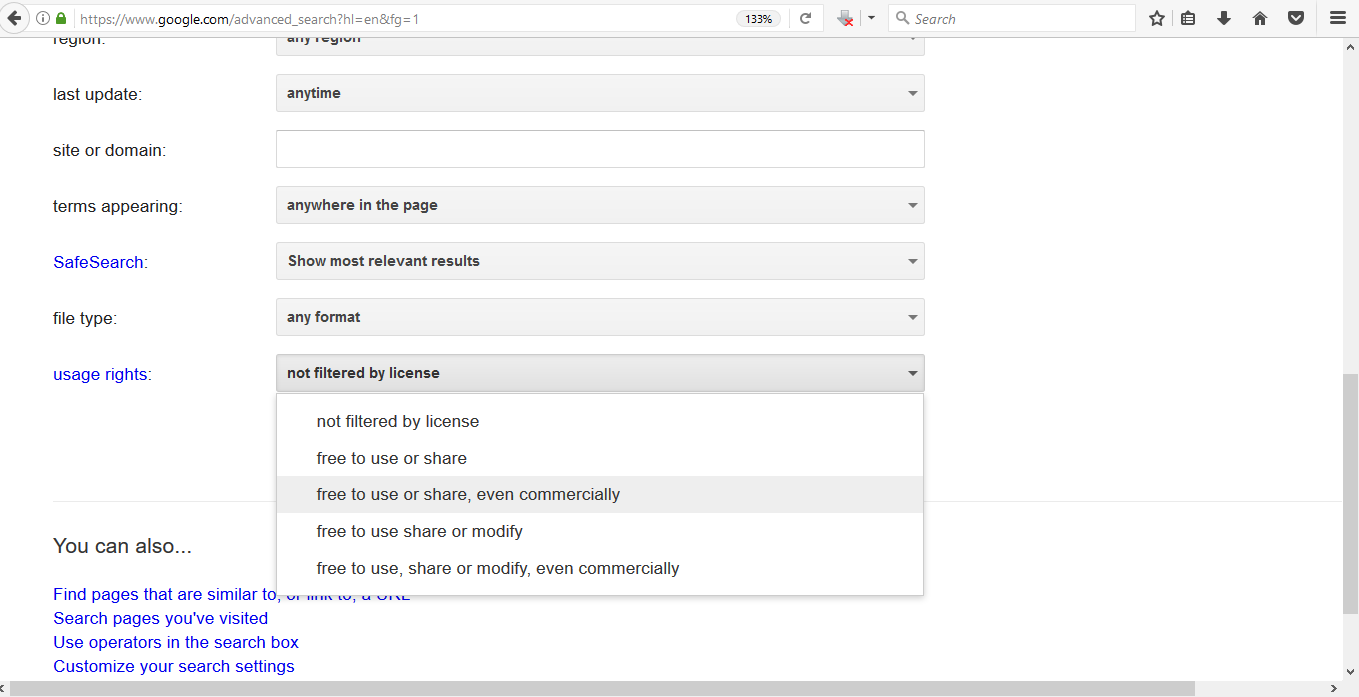Open the terms appearing dropdown
This screenshot has height=697, width=1359.
click(600, 205)
